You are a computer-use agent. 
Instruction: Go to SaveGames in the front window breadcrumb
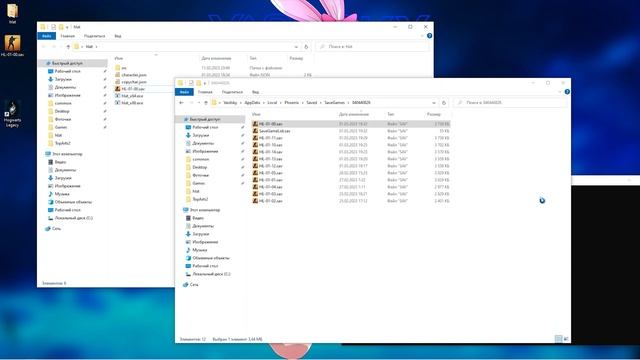pos(334,103)
